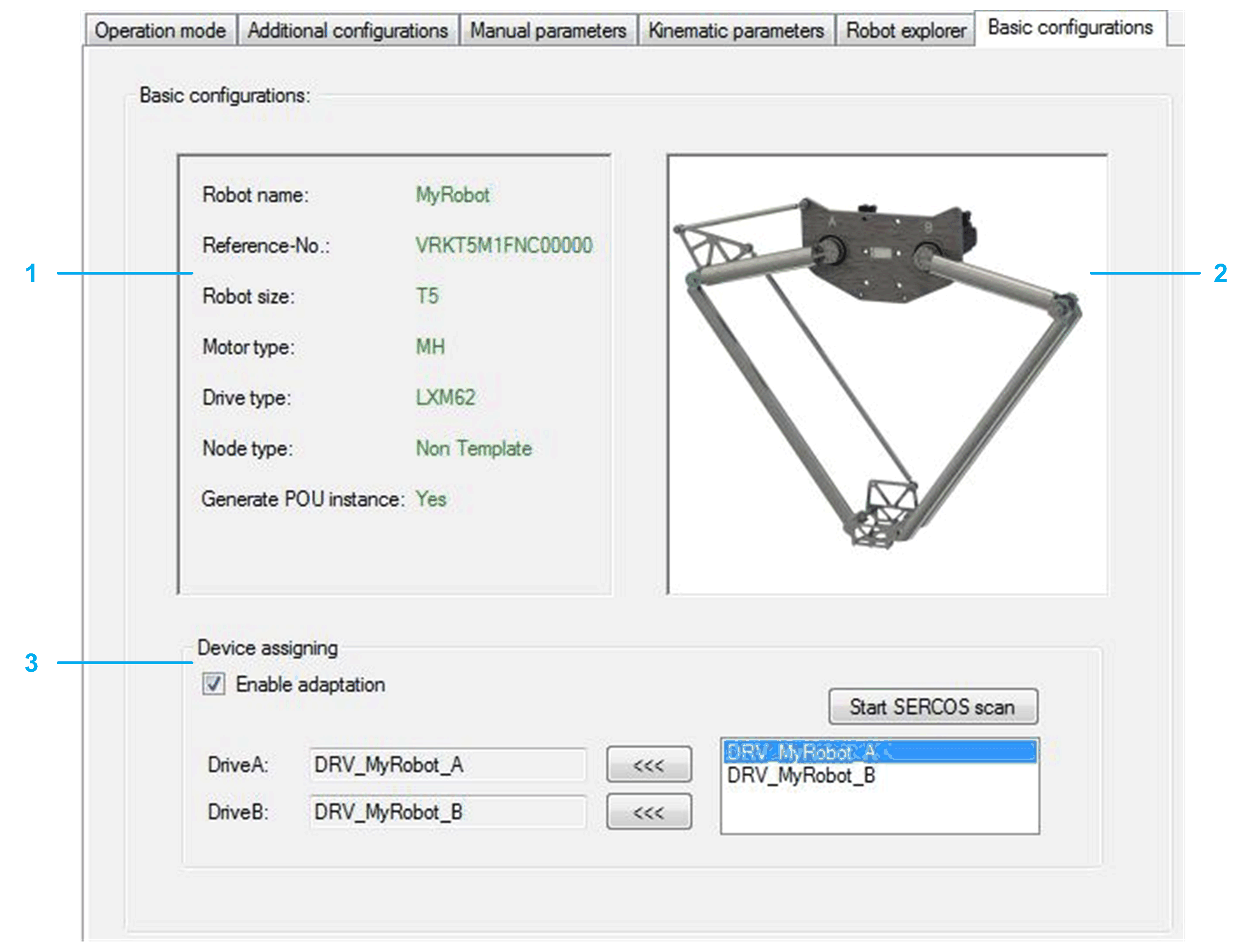Click the Basic configurations tab
The image size is (1250, 952).
click(1070, 27)
